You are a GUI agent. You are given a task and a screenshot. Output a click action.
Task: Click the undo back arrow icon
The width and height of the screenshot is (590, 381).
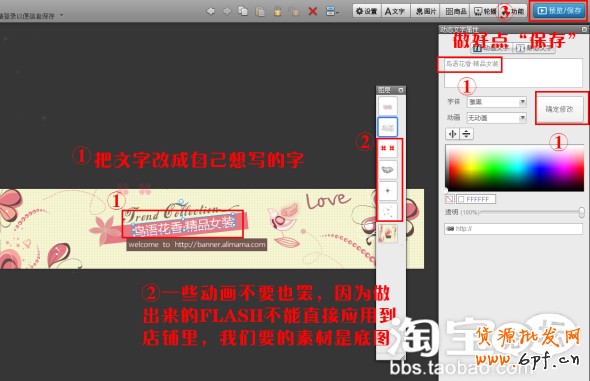(x=211, y=11)
